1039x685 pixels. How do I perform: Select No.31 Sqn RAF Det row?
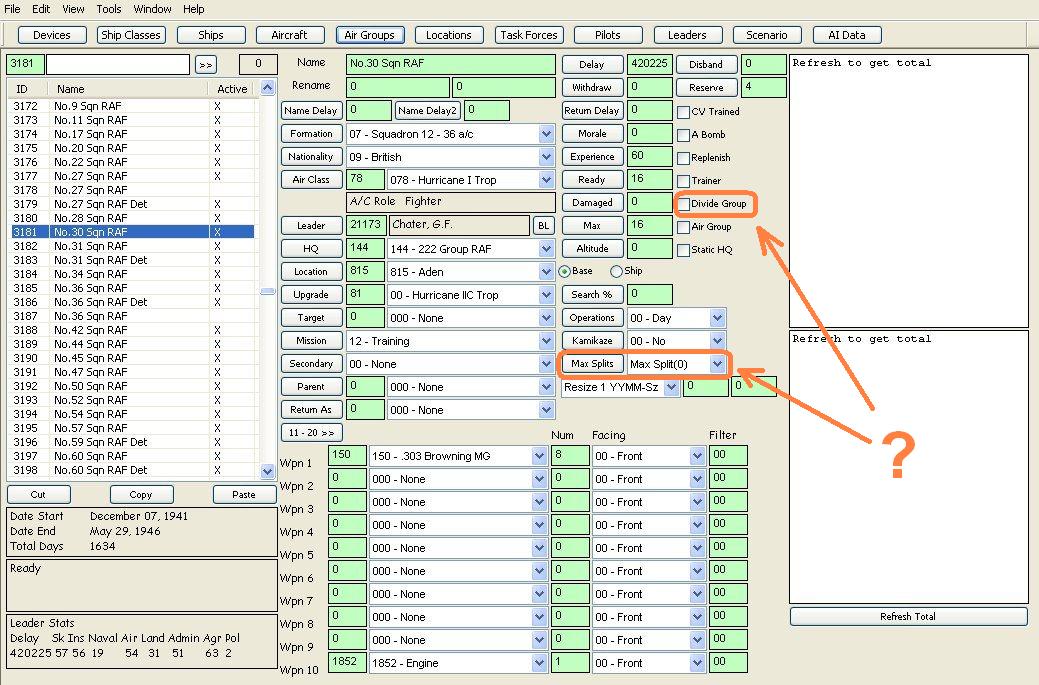[x=133, y=260]
